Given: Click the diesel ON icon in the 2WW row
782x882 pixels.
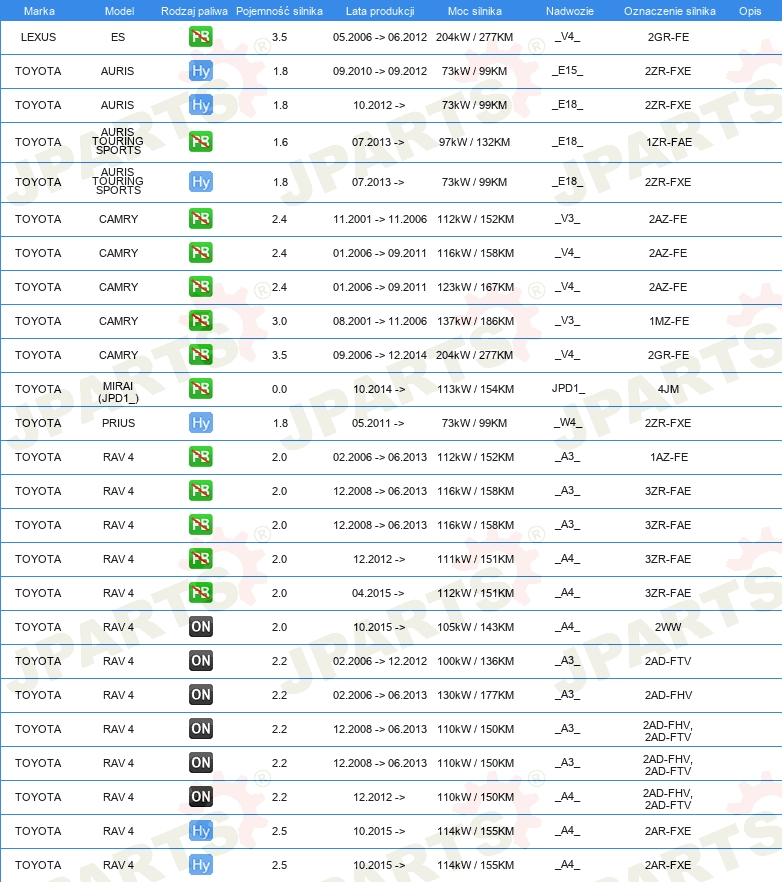Looking at the screenshot, I should (201, 627).
